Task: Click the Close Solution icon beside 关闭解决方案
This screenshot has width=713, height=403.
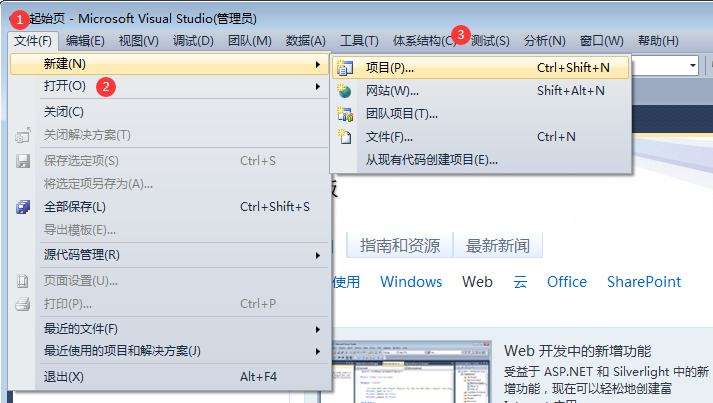Action: tap(23, 135)
